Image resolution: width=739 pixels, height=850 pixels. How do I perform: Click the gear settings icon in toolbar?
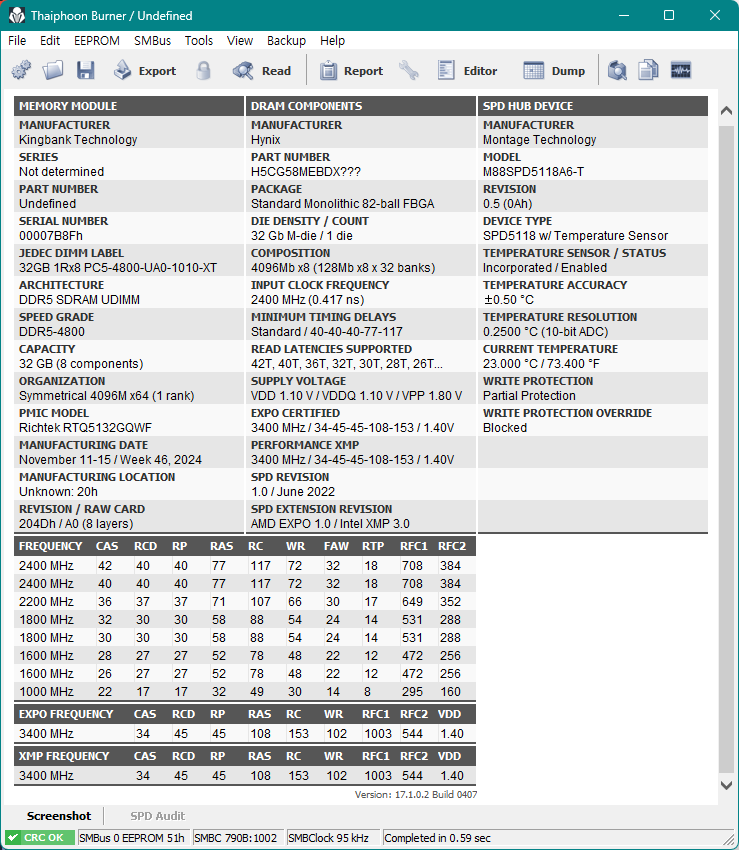coord(21,70)
